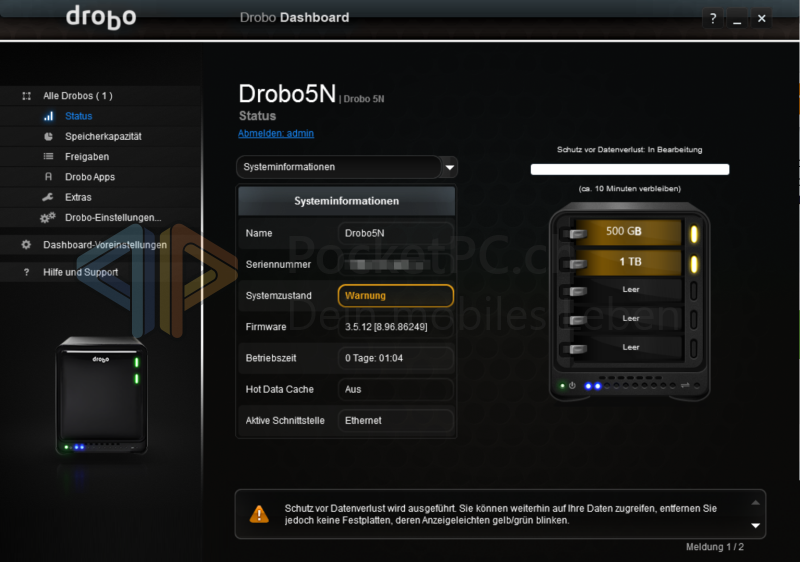Open the Extras page
800x562 pixels.
(78, 197)
